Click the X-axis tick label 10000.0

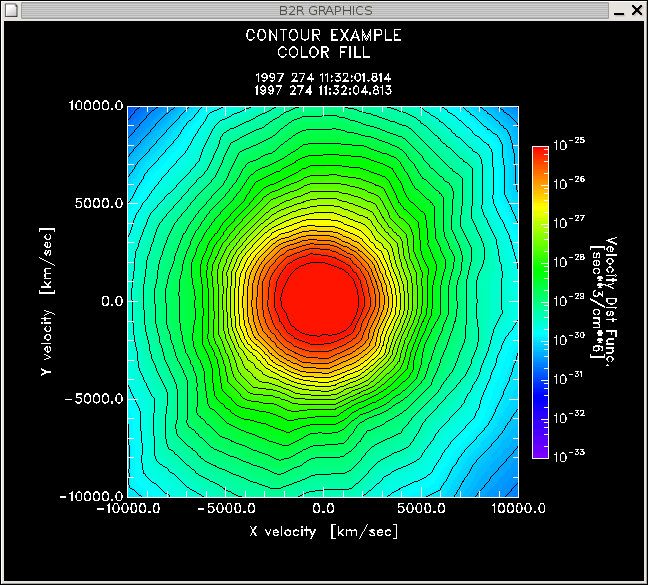tap(519, 509)
